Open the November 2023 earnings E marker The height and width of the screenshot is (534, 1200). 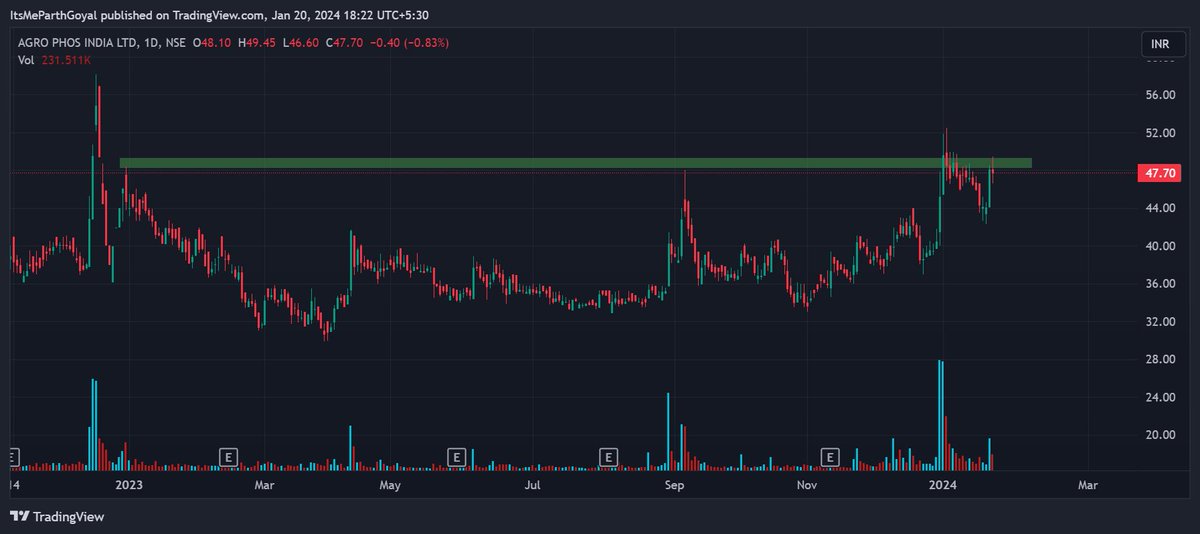tap(829, 457)
